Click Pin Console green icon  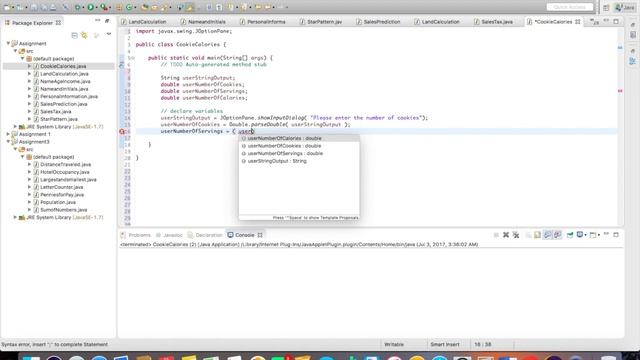(x=570, y=235)
